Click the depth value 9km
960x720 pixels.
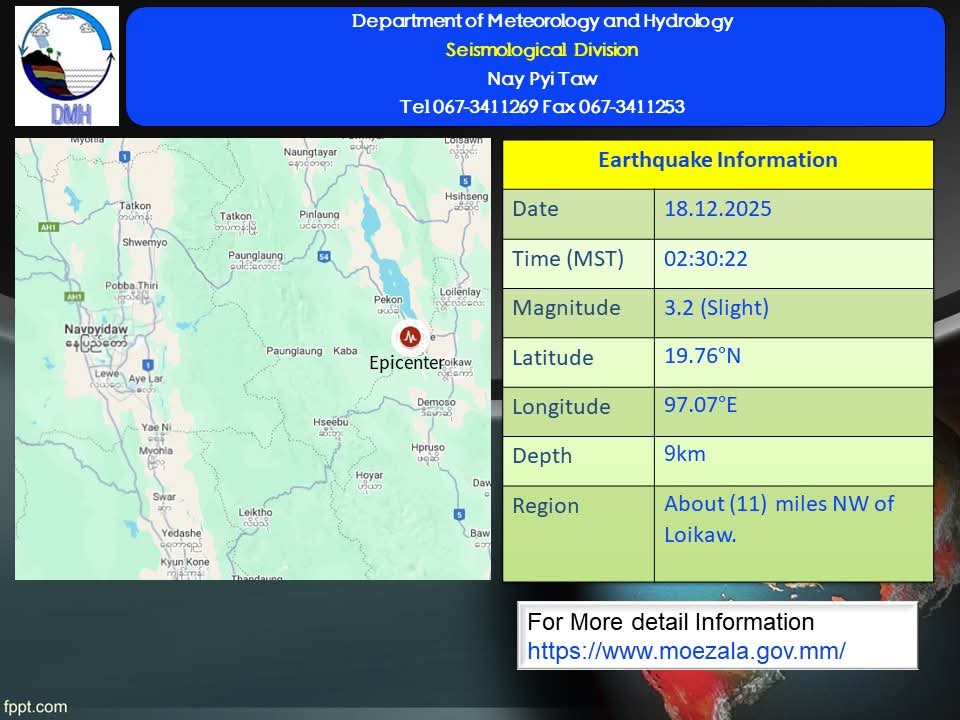point(685,454)
